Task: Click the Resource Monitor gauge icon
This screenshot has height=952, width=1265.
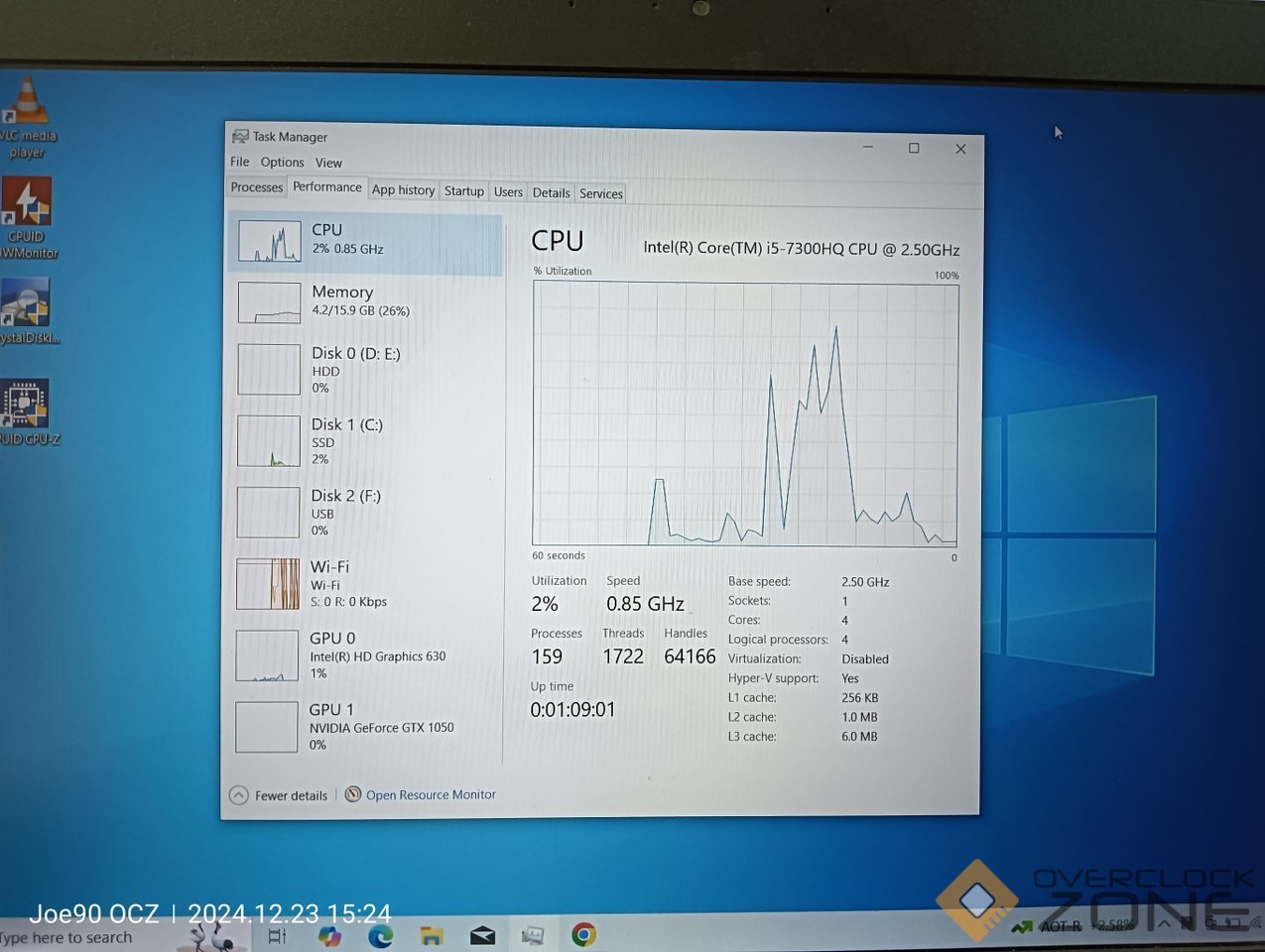Action: (x=353, y=794)
